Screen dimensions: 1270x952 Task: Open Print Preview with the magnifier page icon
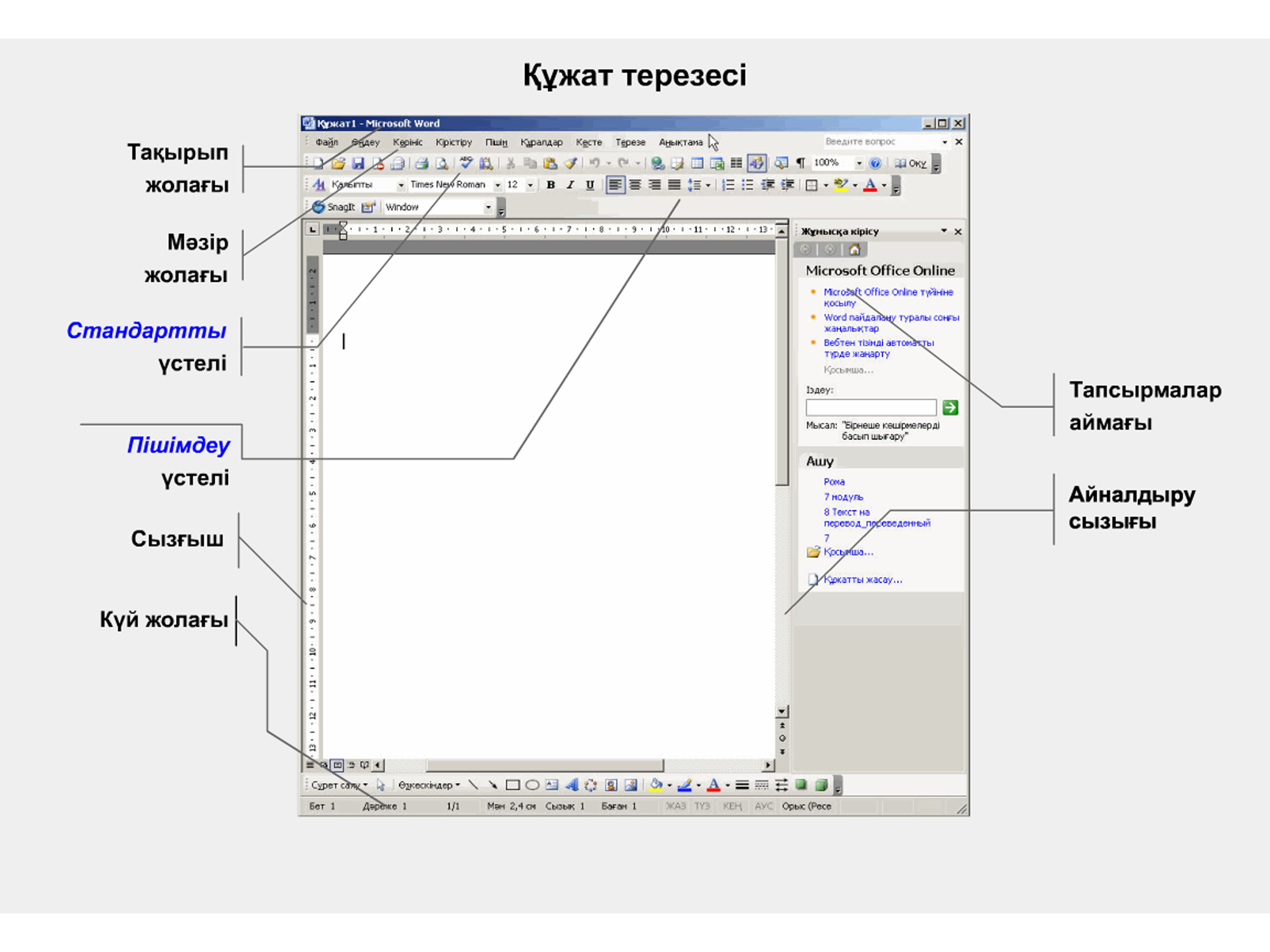(x=442, y=163)
